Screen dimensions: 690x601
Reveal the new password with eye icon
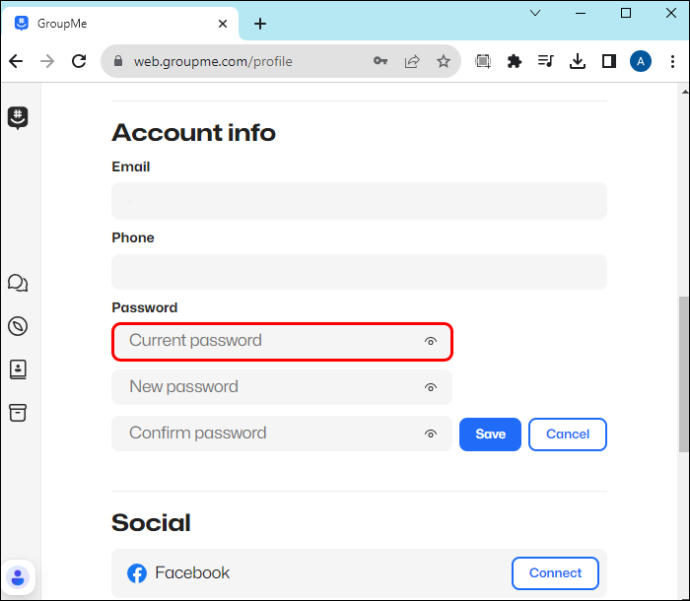(x=430, y=388)
